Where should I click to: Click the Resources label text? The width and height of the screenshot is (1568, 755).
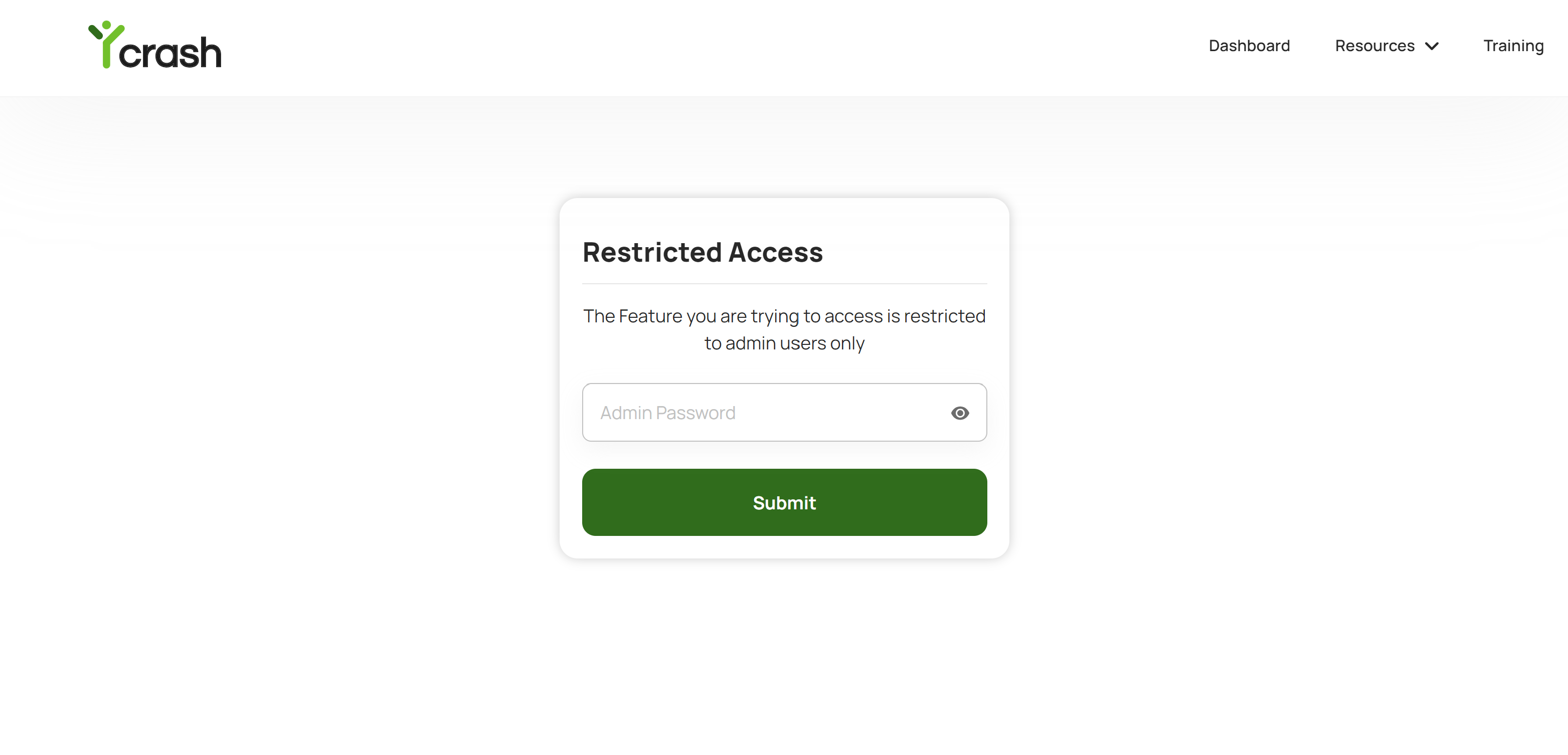[1374, 46]
